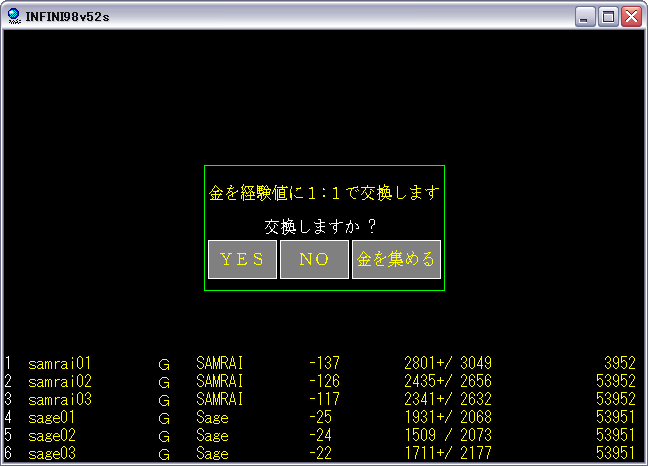Image resolution: width=648 pixels, height=466 pixels.
Task: Click the AC value -126
Action: pyautogui.click(x=325, y=381)
